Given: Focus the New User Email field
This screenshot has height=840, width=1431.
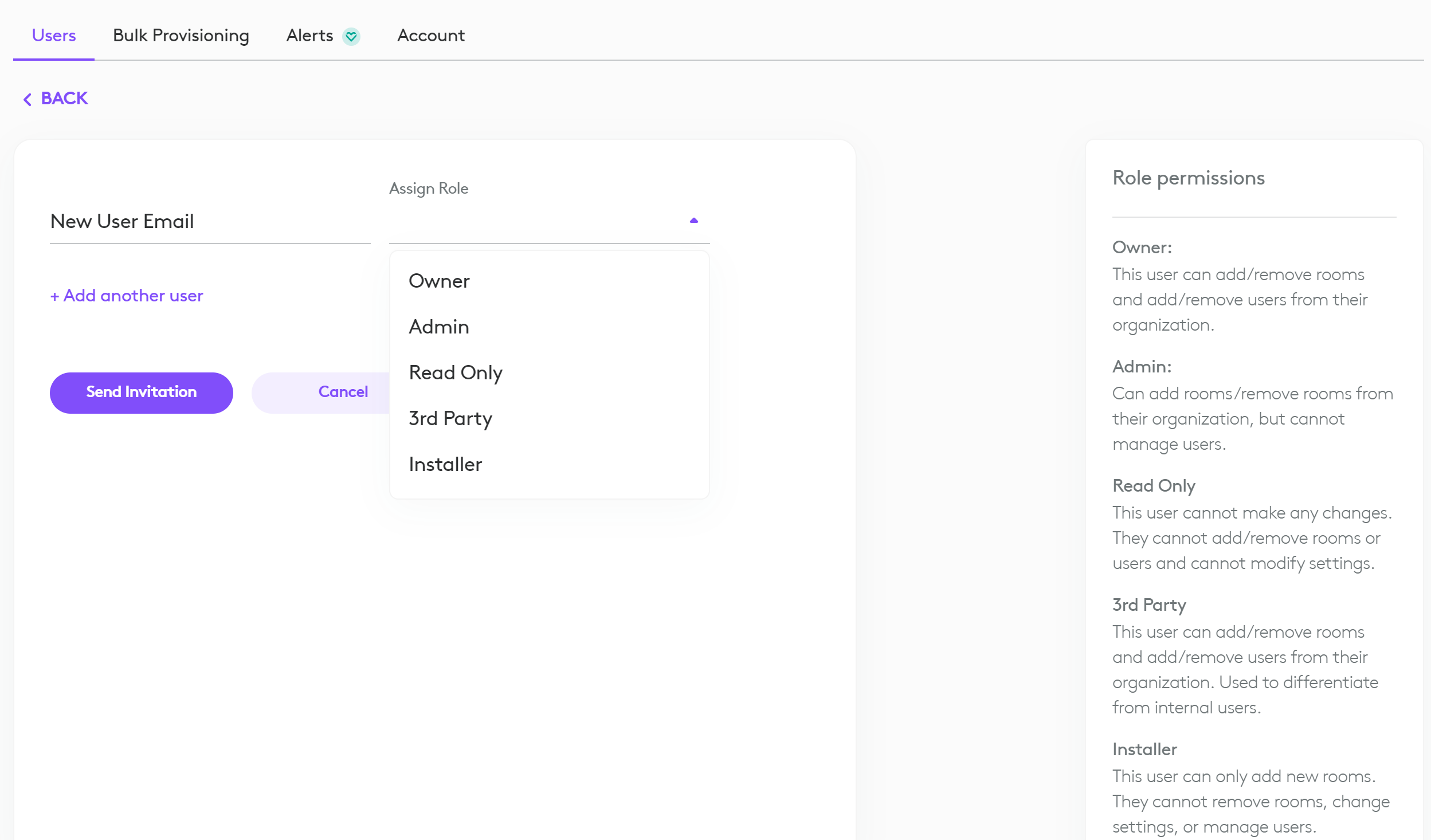Looking at the screenshot, I should pos(210,222).
